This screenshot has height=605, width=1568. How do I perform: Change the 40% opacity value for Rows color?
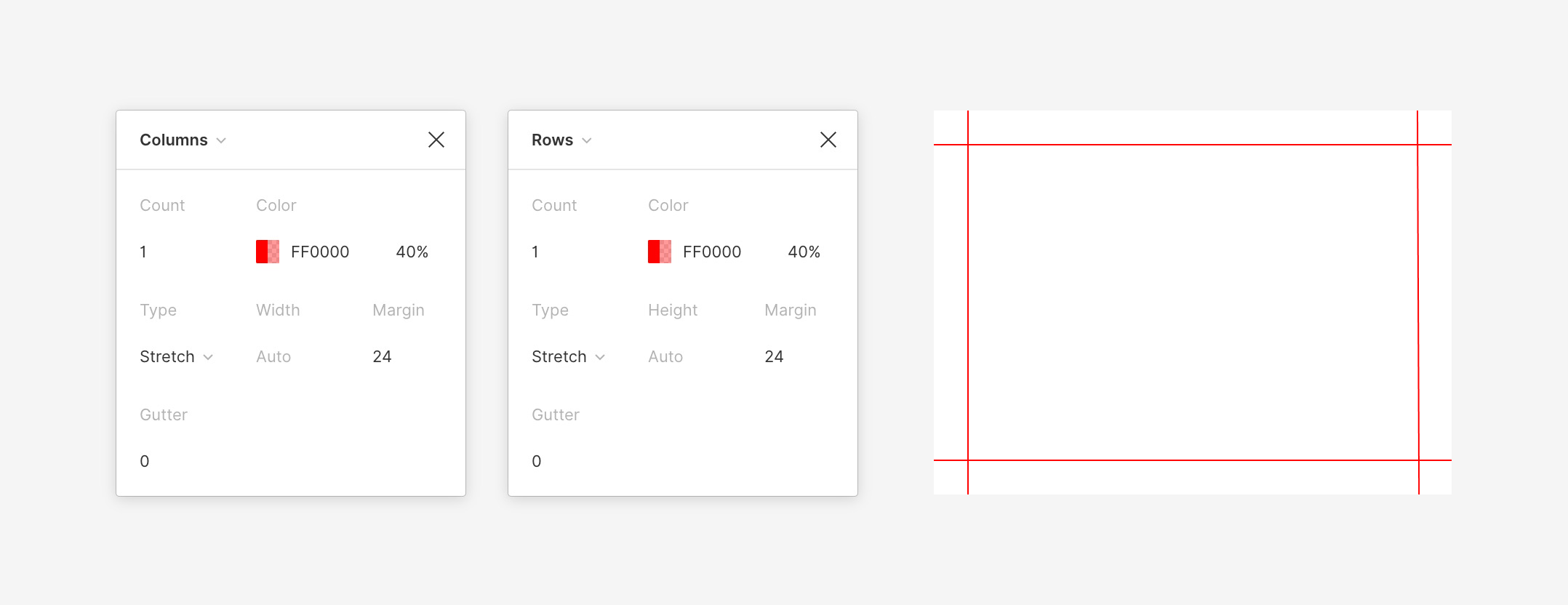coord(804,252)
